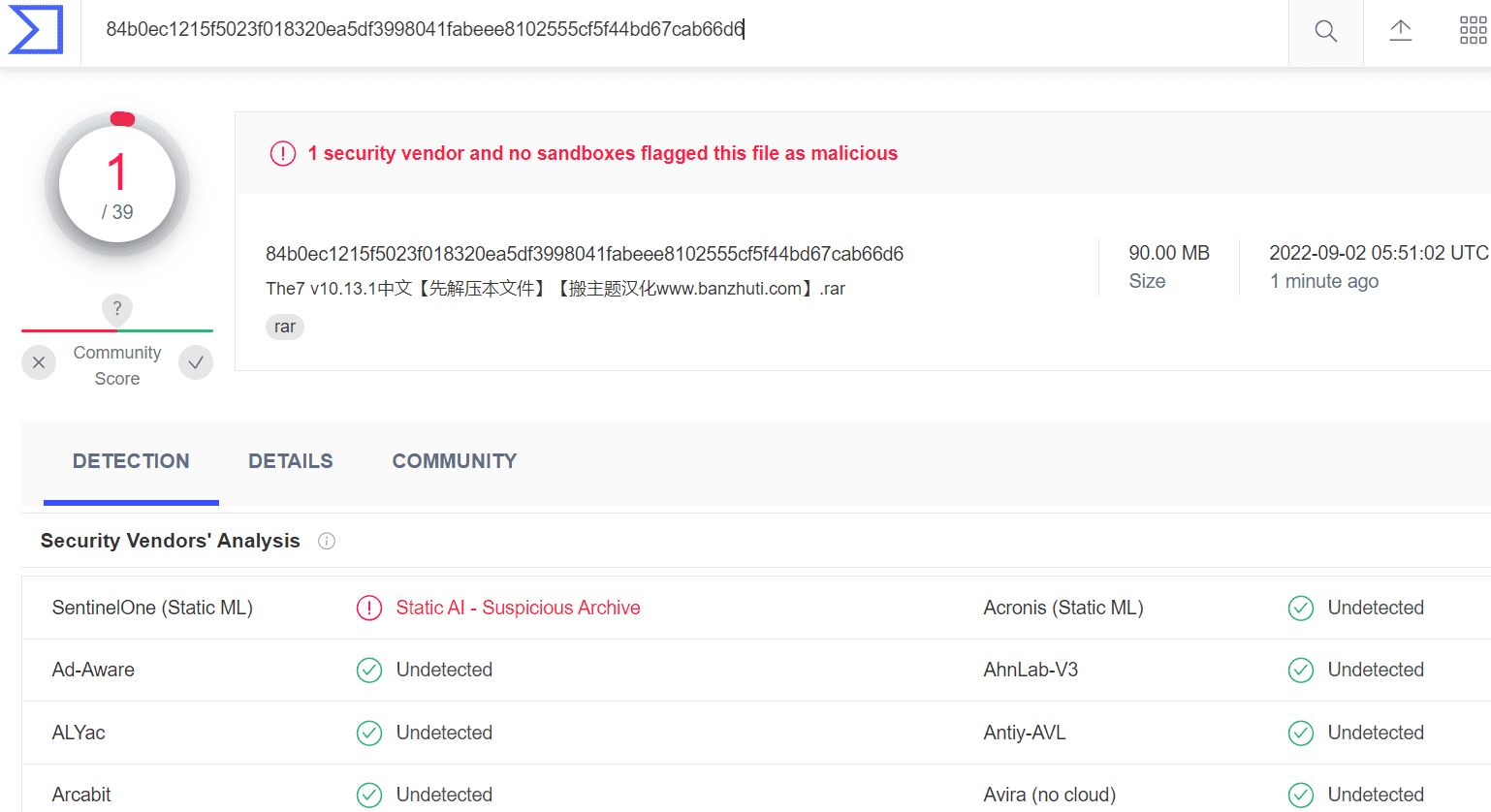Viewport: 1491px width, 812px height.
Task: Click the upload file icon
Action: 1401,31
